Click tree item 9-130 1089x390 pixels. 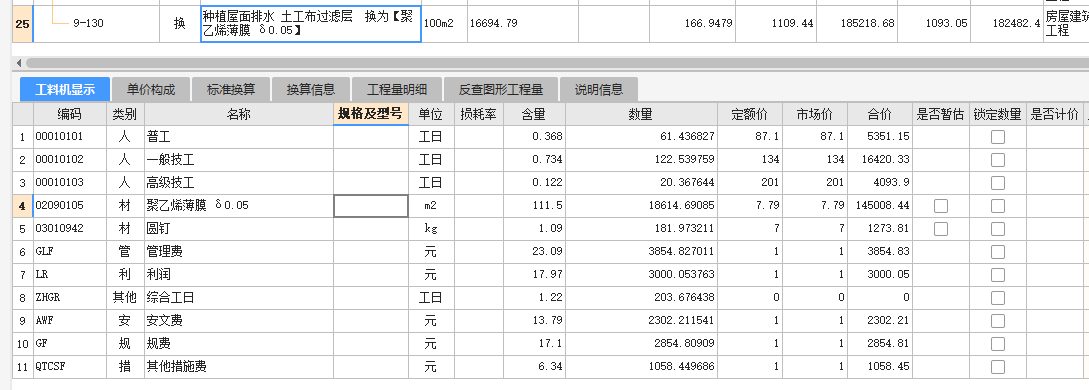click(88, 24)
